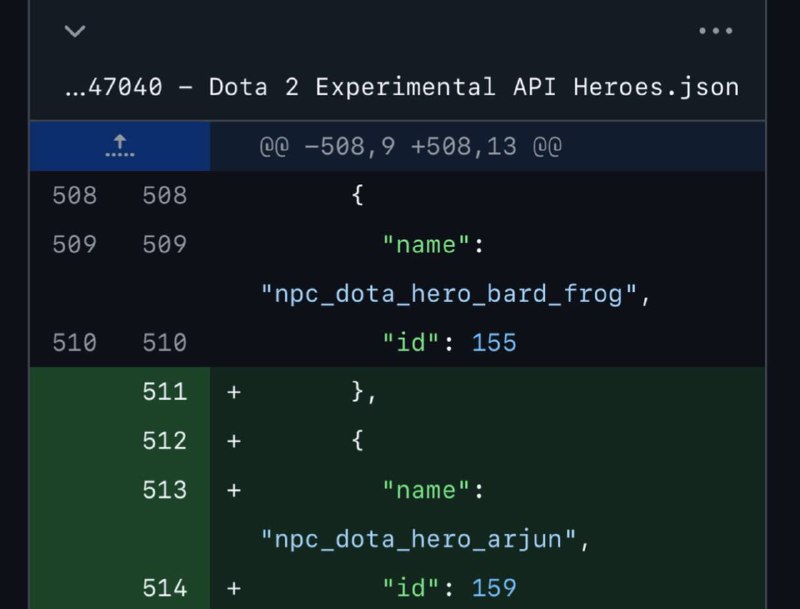Click the plus marker on line 511
The width and height of the screenshot is (800, 609).
pos(234,392)
